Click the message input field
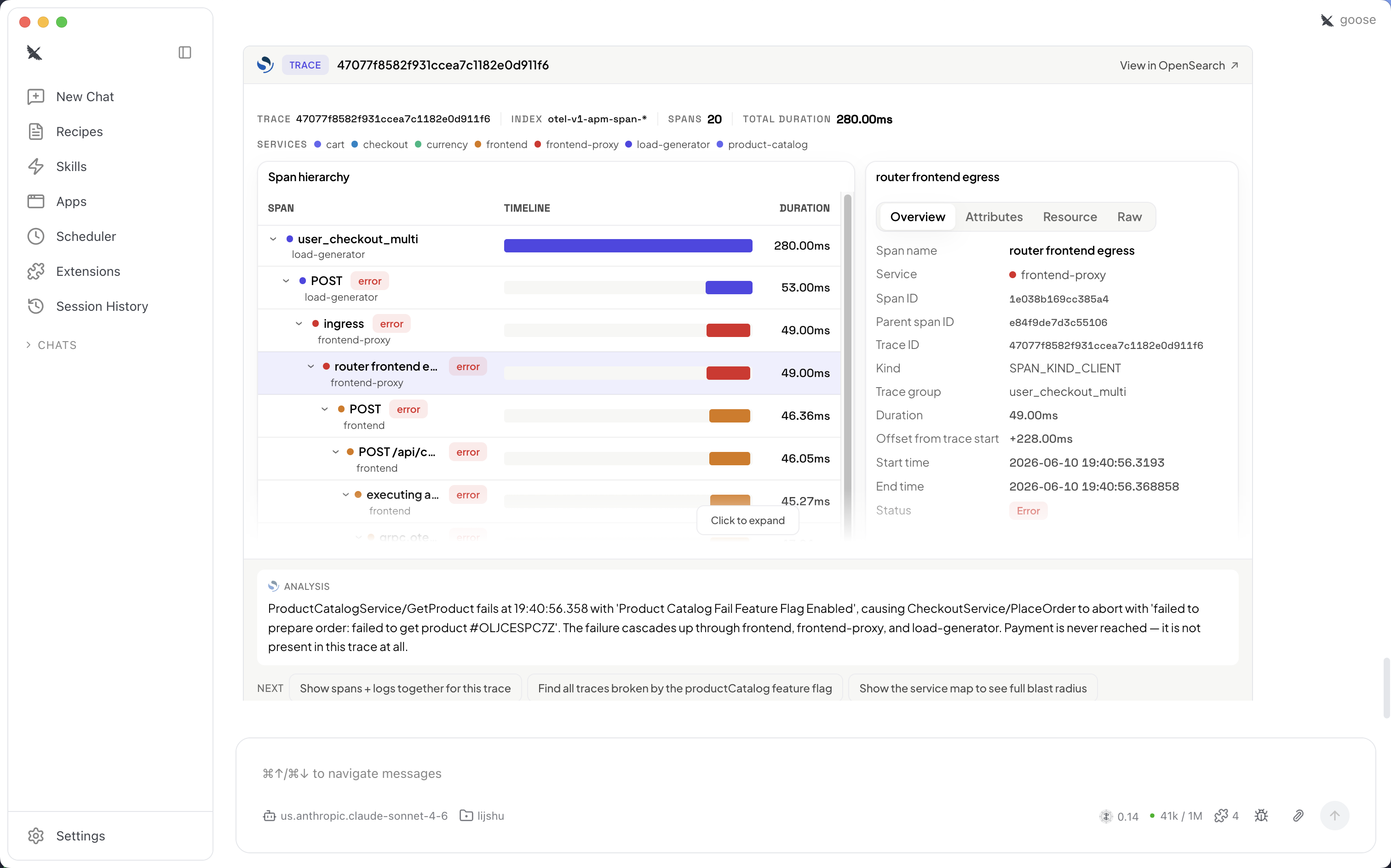1391x868 pixels. pos(804,773)
